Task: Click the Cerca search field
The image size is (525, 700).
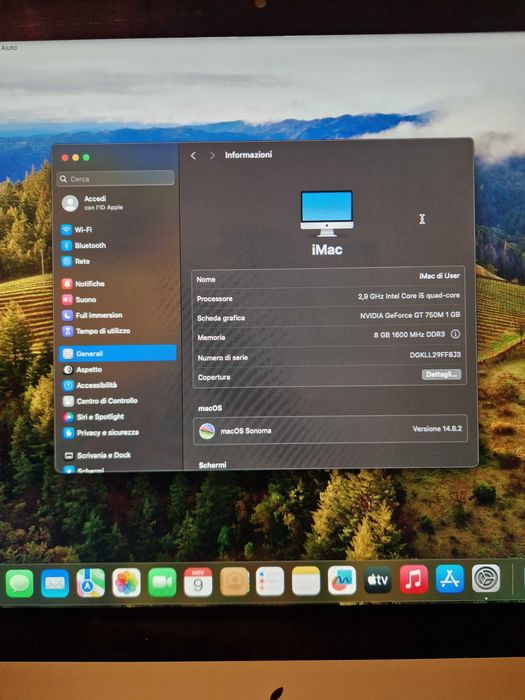Action: click(116, 179)
